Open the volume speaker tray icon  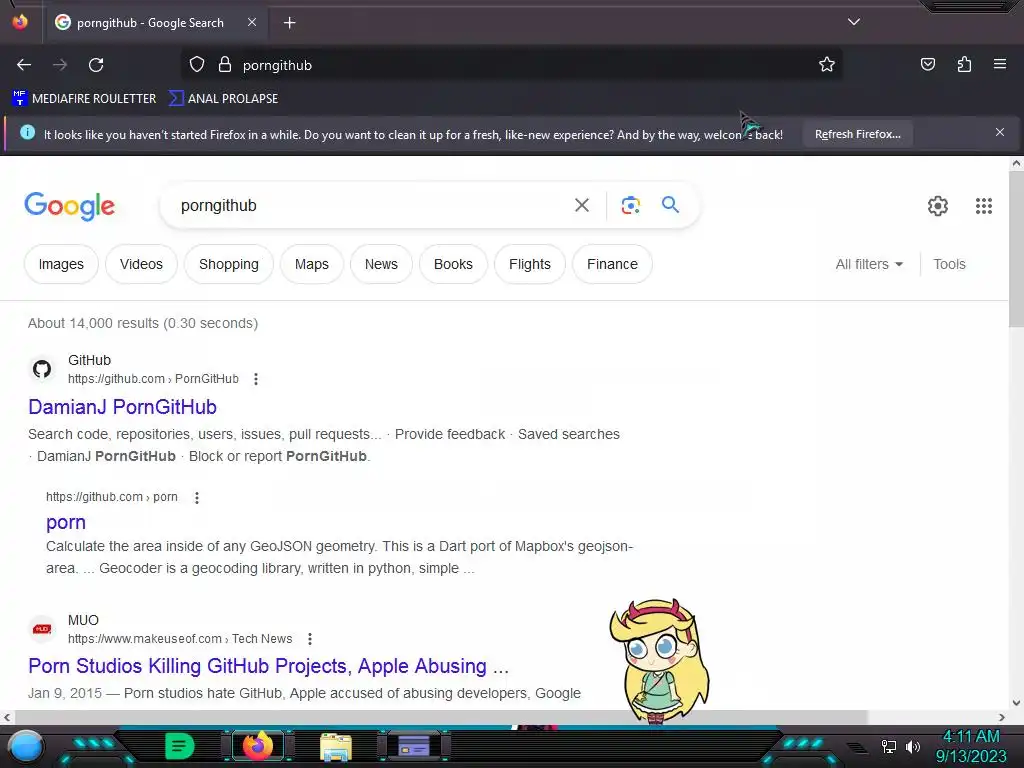[x=913, y=746]
